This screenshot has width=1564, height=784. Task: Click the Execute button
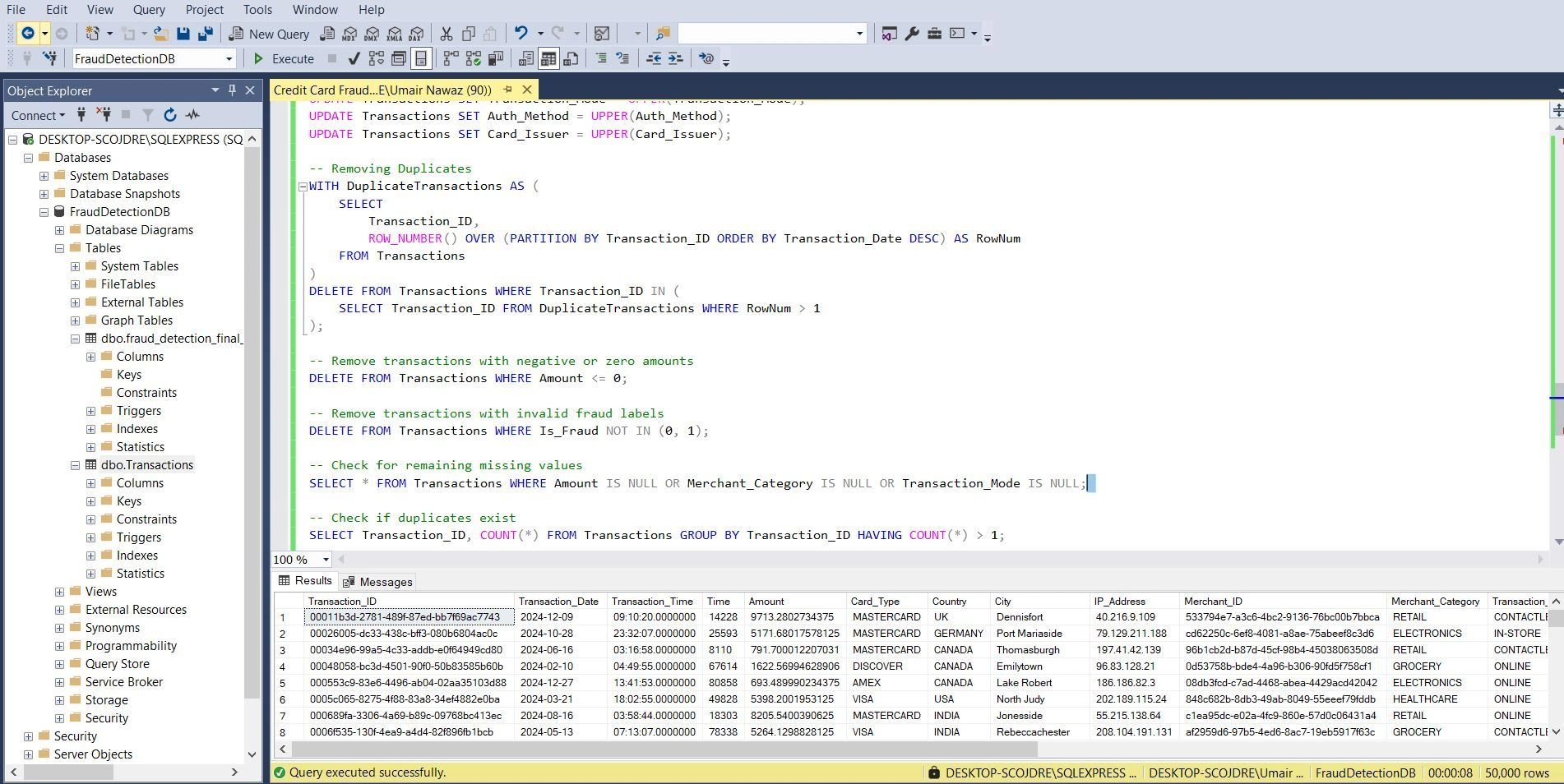pos(284,58)
